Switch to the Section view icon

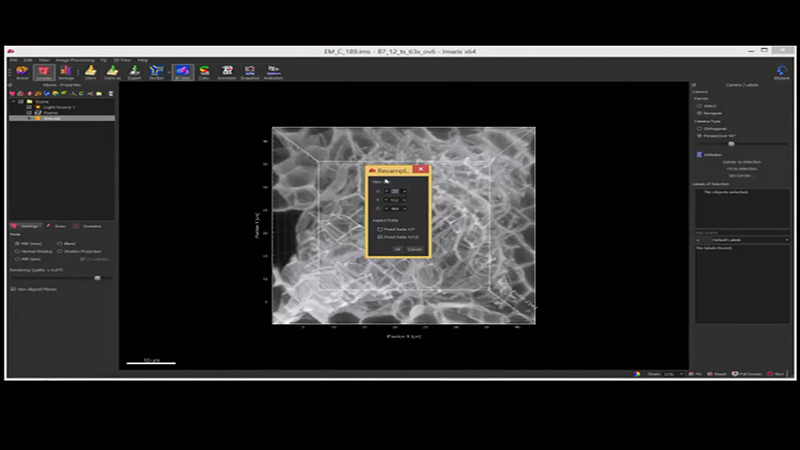click(156, 72)
